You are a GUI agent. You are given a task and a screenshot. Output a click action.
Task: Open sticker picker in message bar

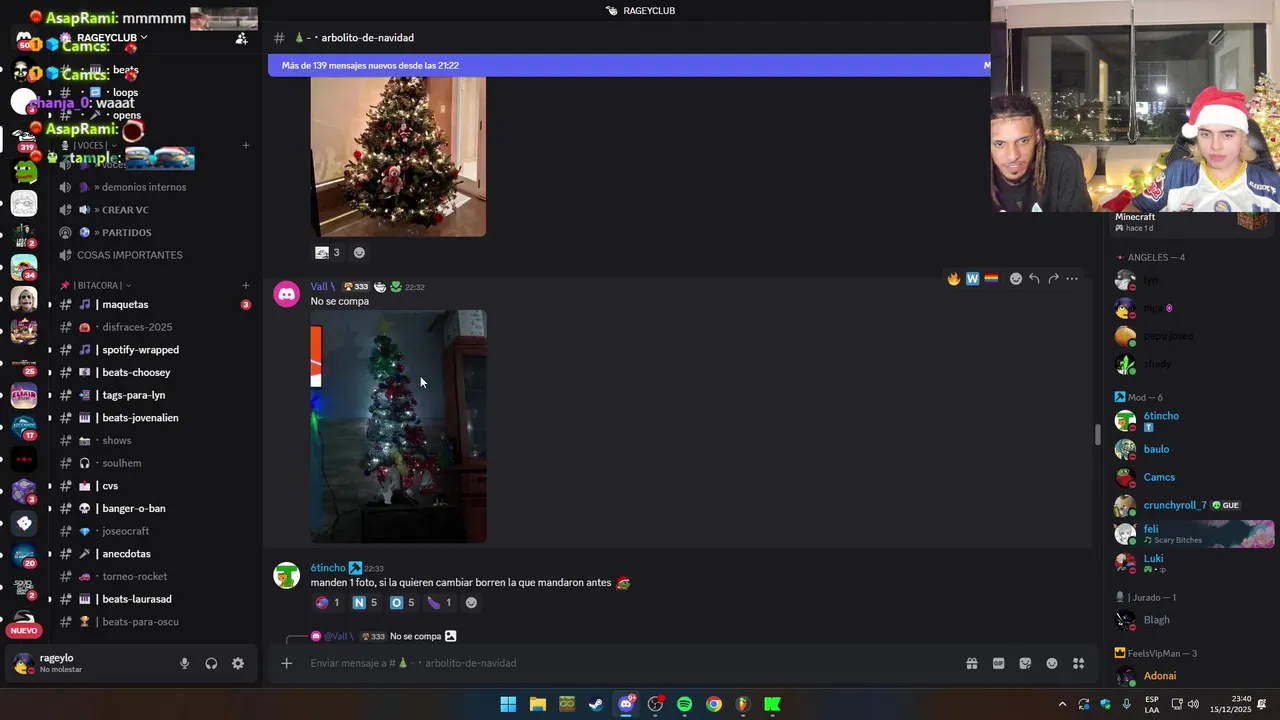click(1025, 663)
